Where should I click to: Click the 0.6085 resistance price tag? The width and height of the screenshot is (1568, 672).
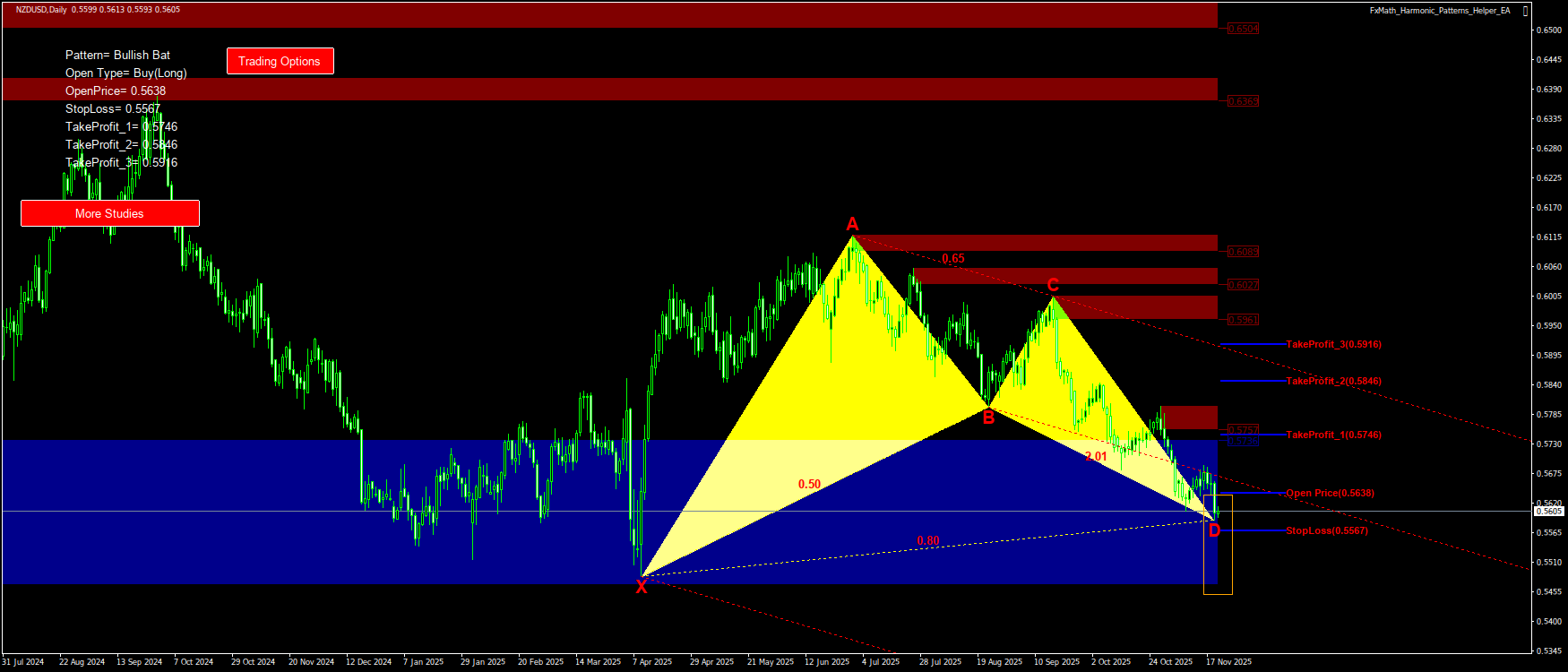click(1243, 252)
